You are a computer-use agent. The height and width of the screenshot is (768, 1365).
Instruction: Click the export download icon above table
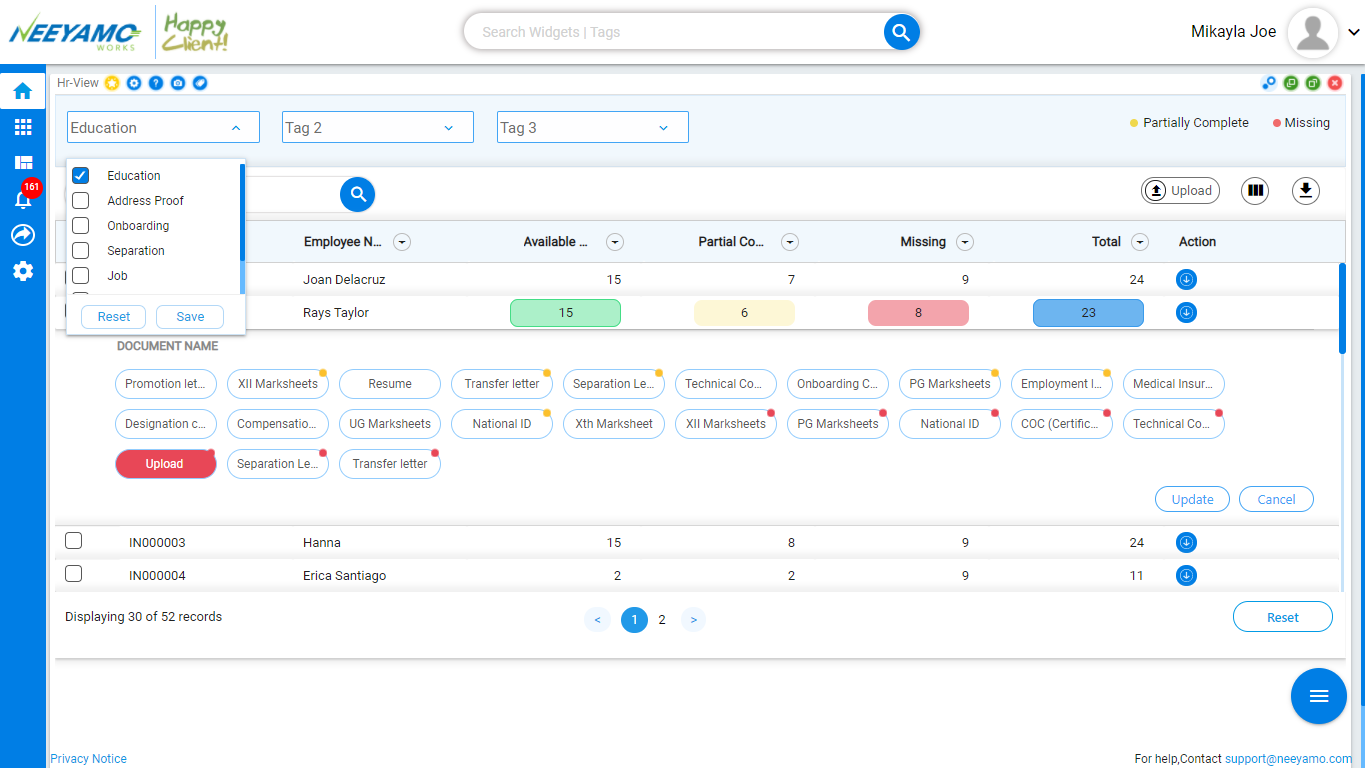coord(1305,190)
